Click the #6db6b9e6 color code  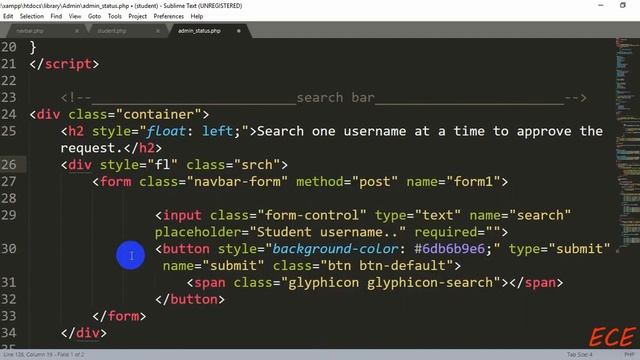click(450, 249)
